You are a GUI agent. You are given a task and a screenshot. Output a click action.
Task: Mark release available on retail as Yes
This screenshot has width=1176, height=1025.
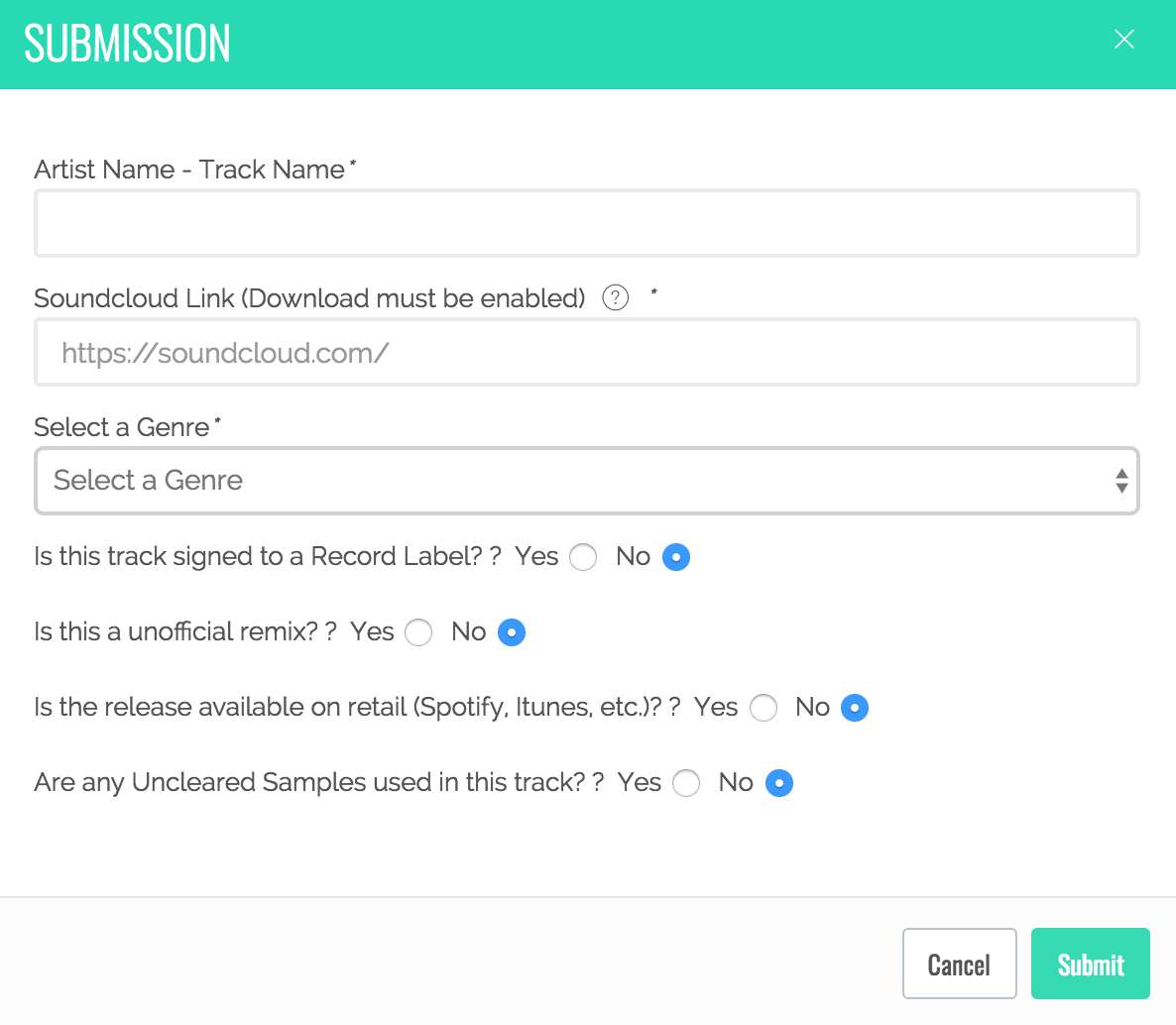pyautogui.click(x=764, y=708)
